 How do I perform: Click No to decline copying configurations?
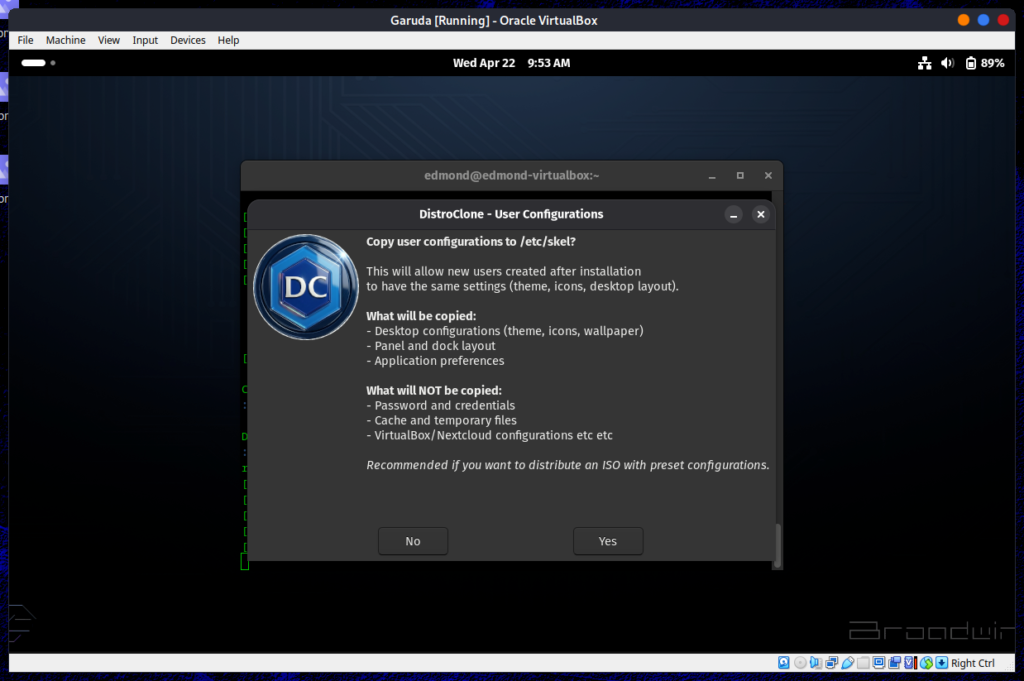click(x=412, y=540)
